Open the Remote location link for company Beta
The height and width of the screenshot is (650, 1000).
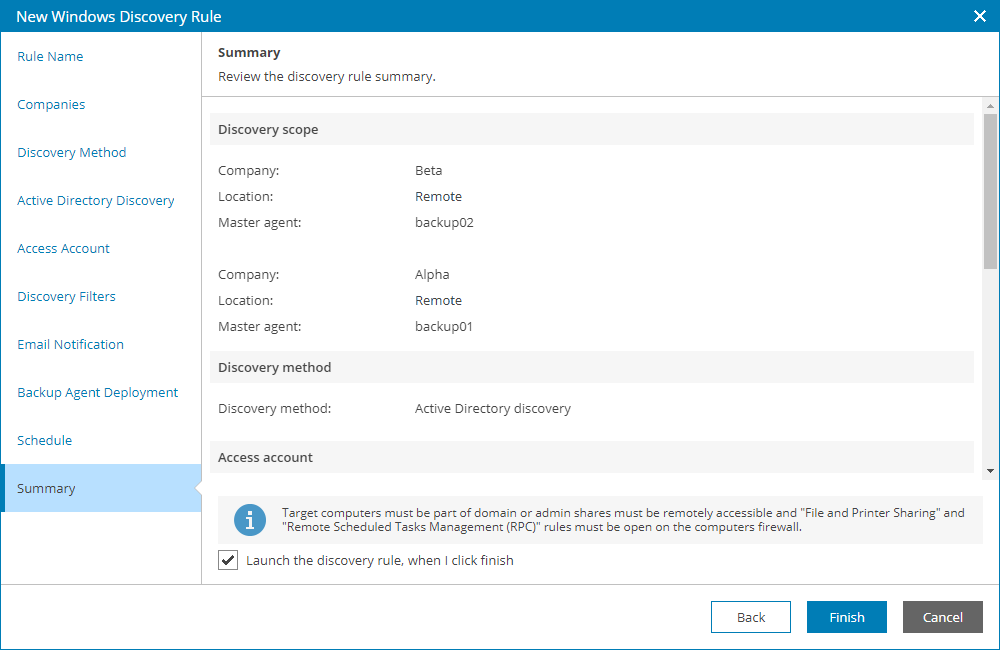tap(438, 196)
